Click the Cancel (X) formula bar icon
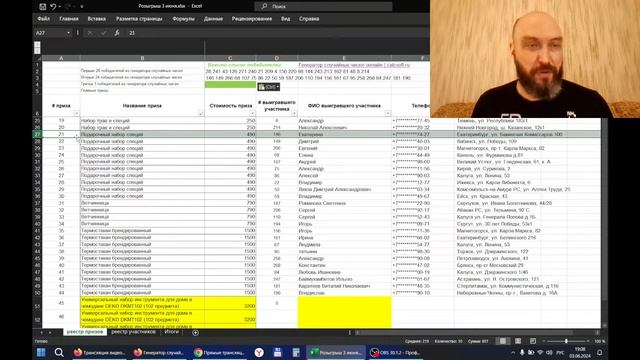Image resolution: width=640 pixels, height=360 pixels. (x=90, y=33)
